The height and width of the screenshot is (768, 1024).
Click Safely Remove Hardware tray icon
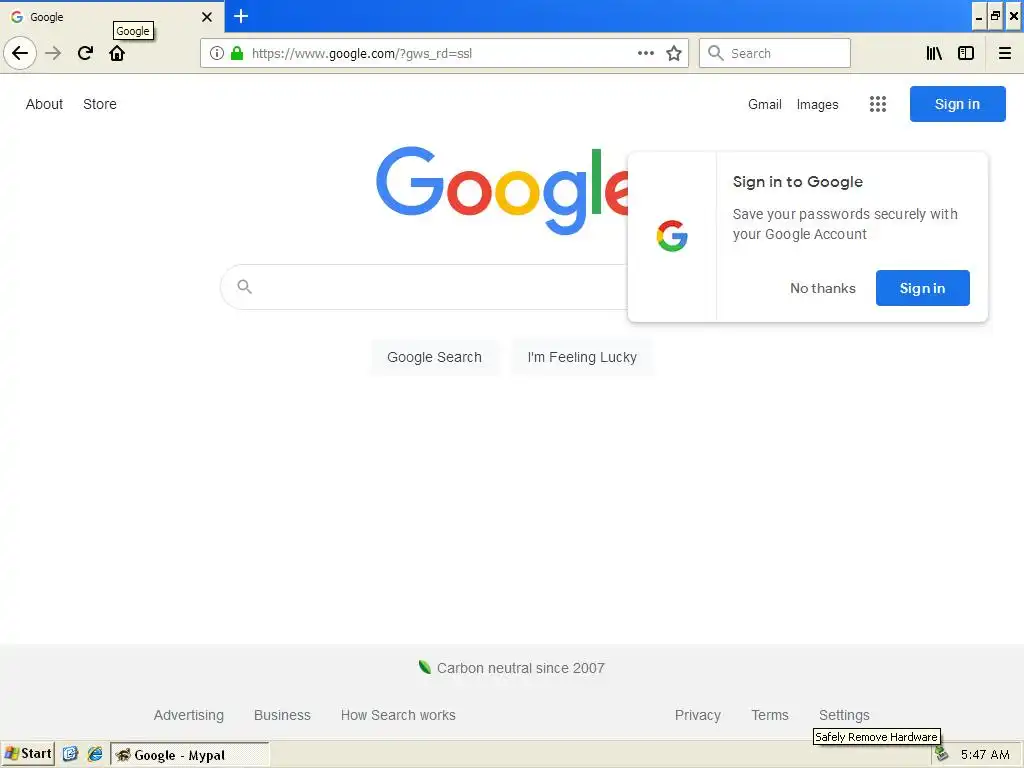[x=942, y=754]
